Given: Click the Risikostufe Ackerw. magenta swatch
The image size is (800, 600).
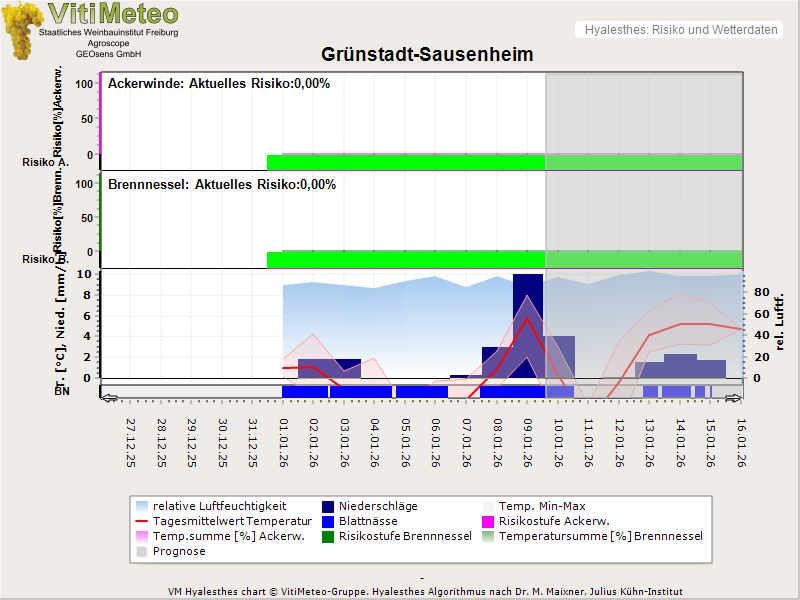Looking at the screenshot, I should click(x=489, y=521).
